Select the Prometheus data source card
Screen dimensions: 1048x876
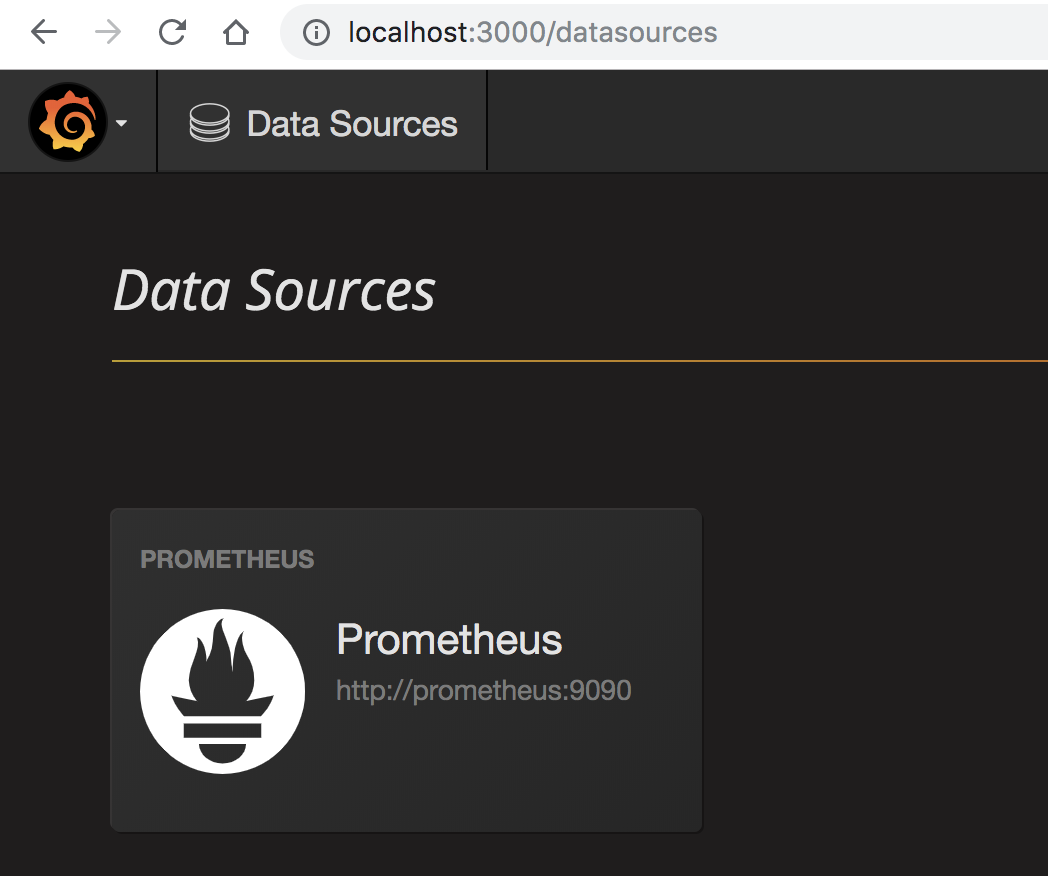[x=406, y=670]
